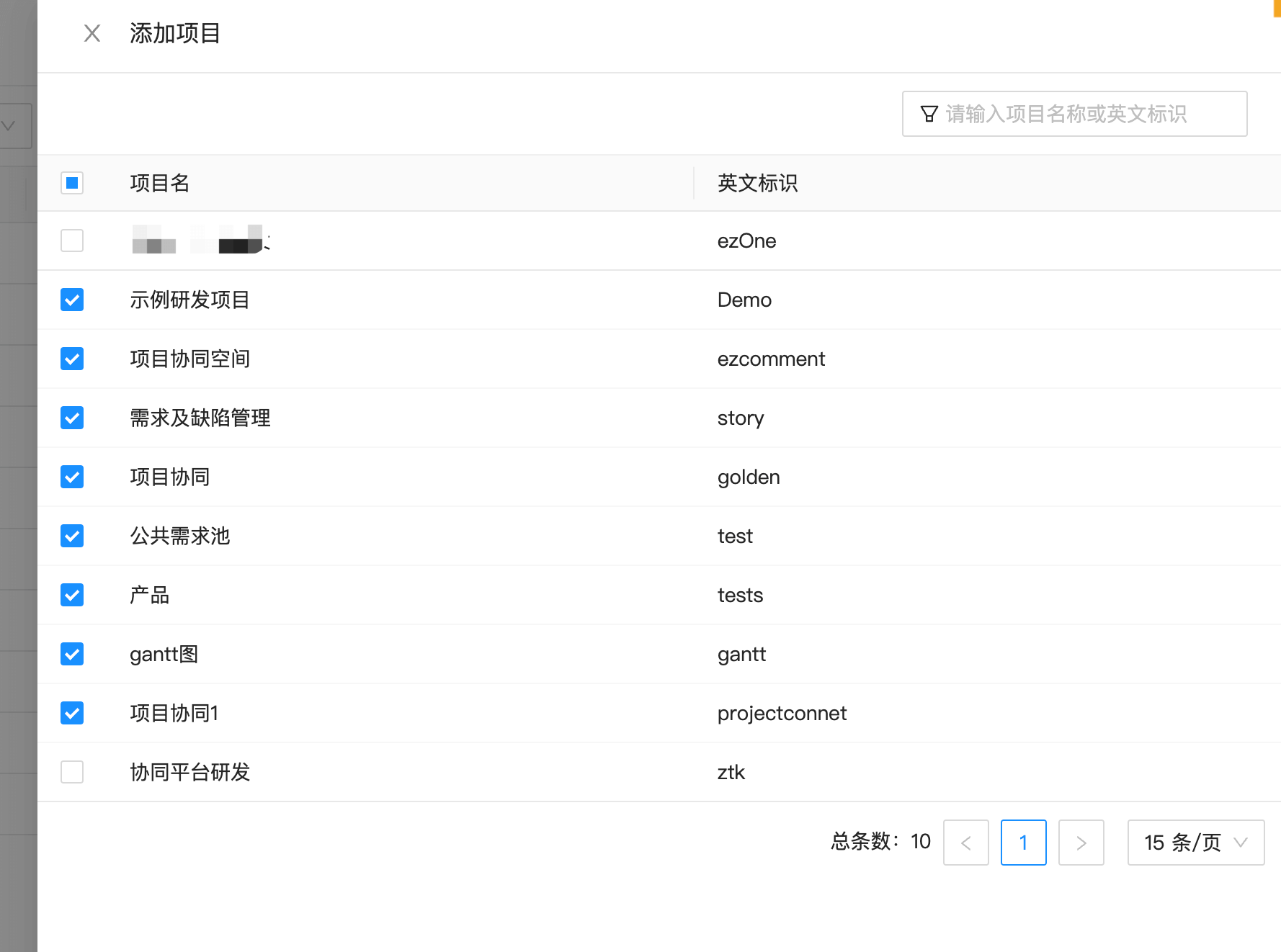Disable the 需求及缺陷管理 checkbox
The width and height of the screenshot is (1281, 952).
[x=72, y=418]
